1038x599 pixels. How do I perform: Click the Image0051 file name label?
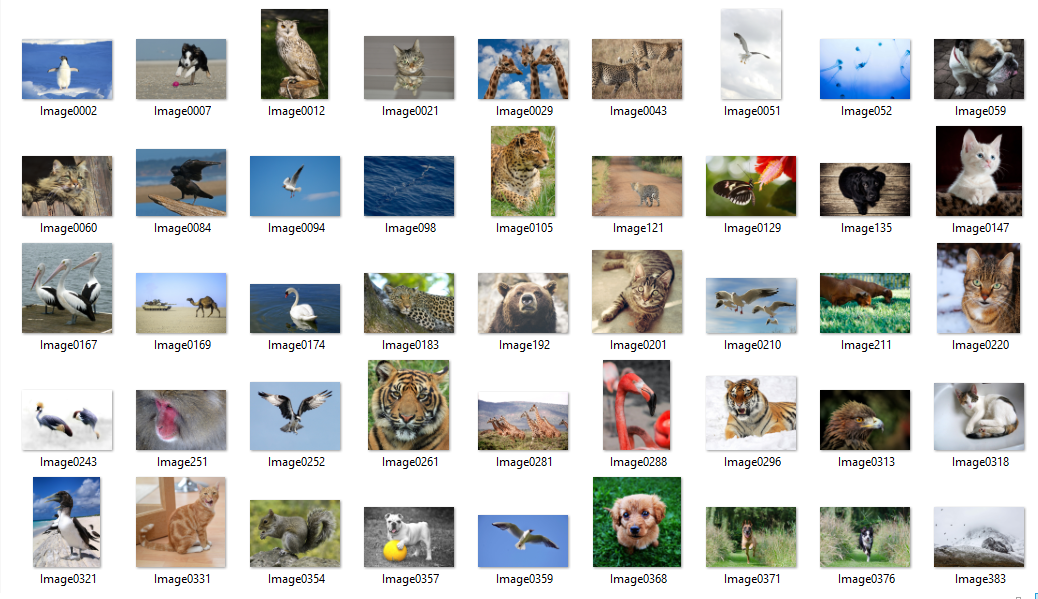click(x=752, y=111)
